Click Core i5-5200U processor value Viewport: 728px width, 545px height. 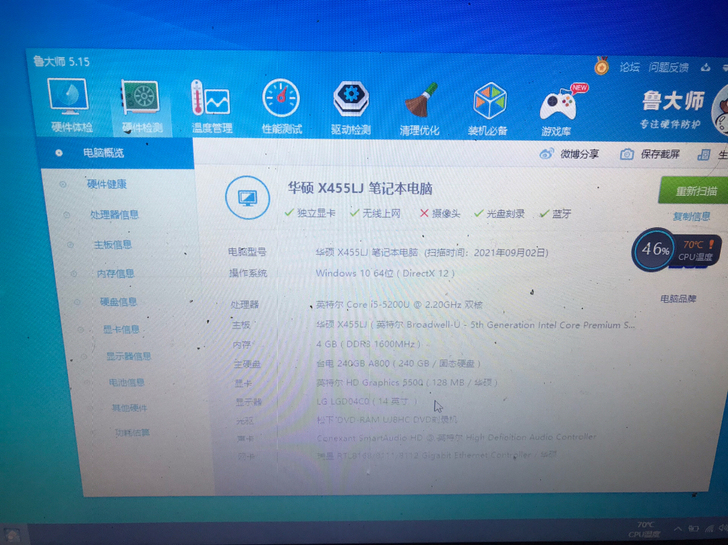[x=399, y=305]
